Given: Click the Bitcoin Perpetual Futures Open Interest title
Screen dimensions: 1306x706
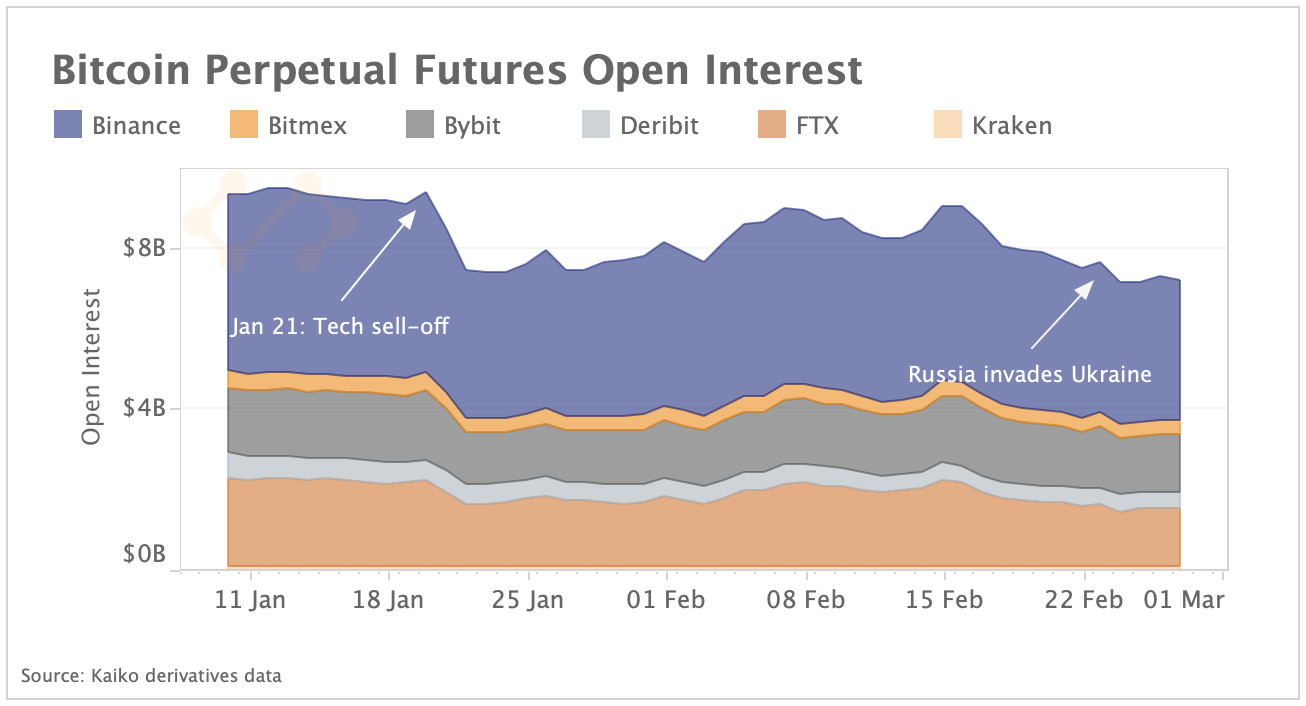Looking at the screenshot, I should click(456, 71).
